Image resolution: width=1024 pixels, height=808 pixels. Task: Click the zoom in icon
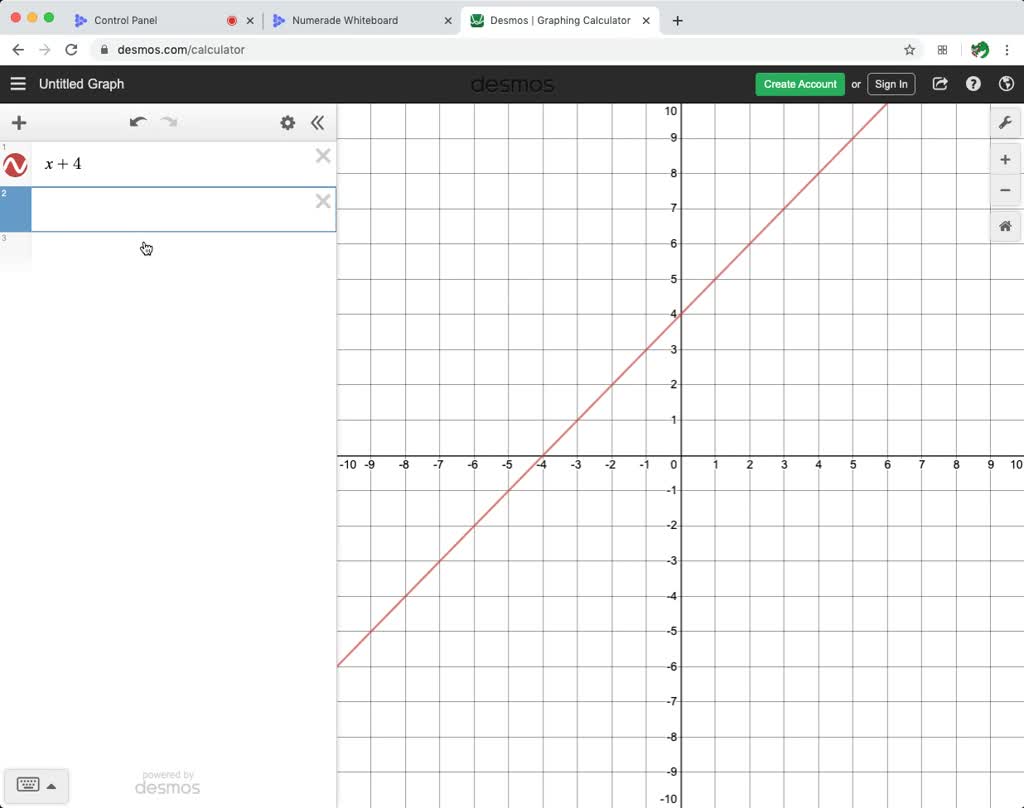pos(1004,158)
